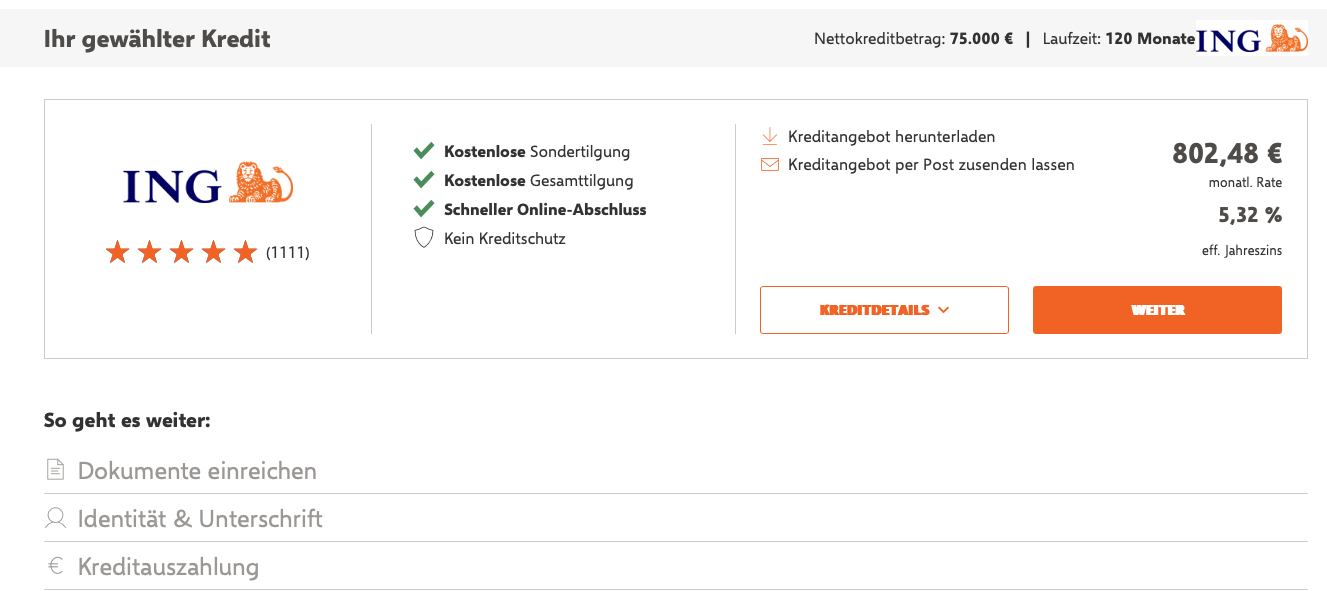Click the download arrow icon
Image resolution: width=1327 pixels, height=597 pixels.
[x=769, y=136]
